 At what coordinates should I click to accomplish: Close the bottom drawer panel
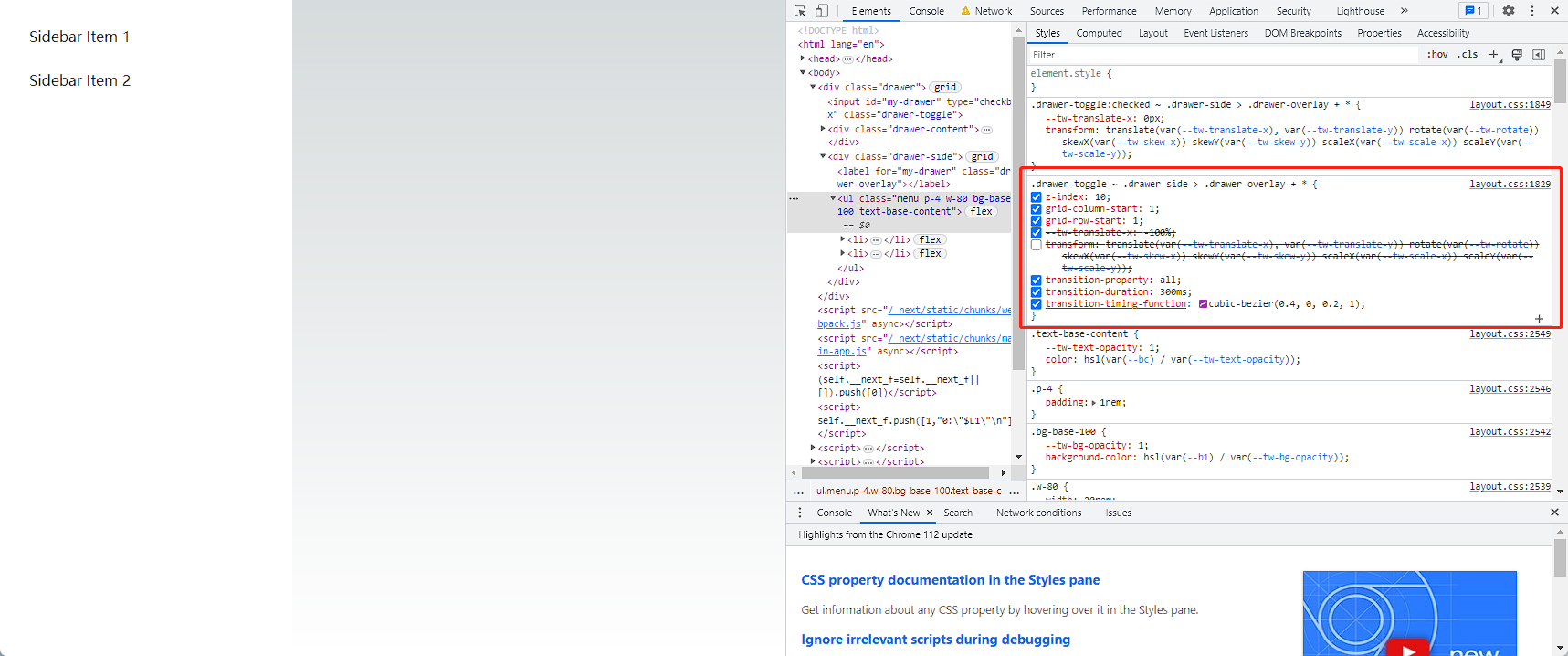pyautogui.click(x=1554, y=513)
